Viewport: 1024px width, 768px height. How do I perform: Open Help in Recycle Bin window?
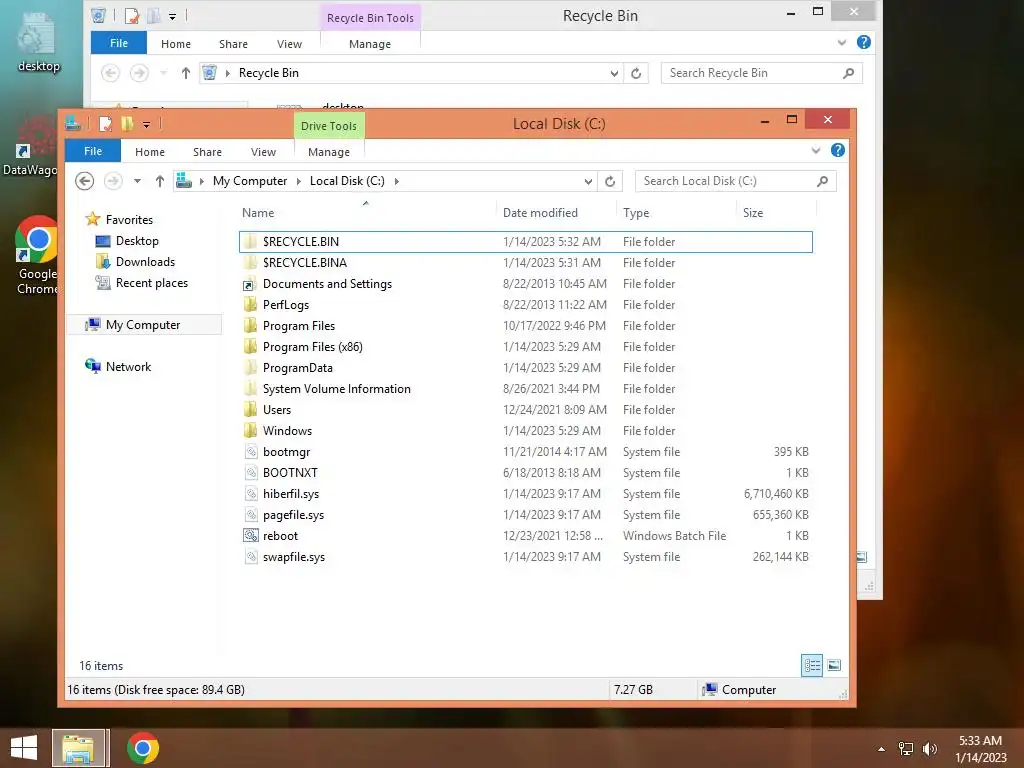click(x=863, y=42)
